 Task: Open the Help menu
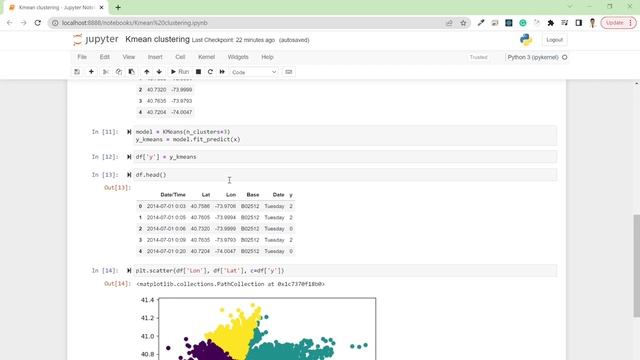267,57
